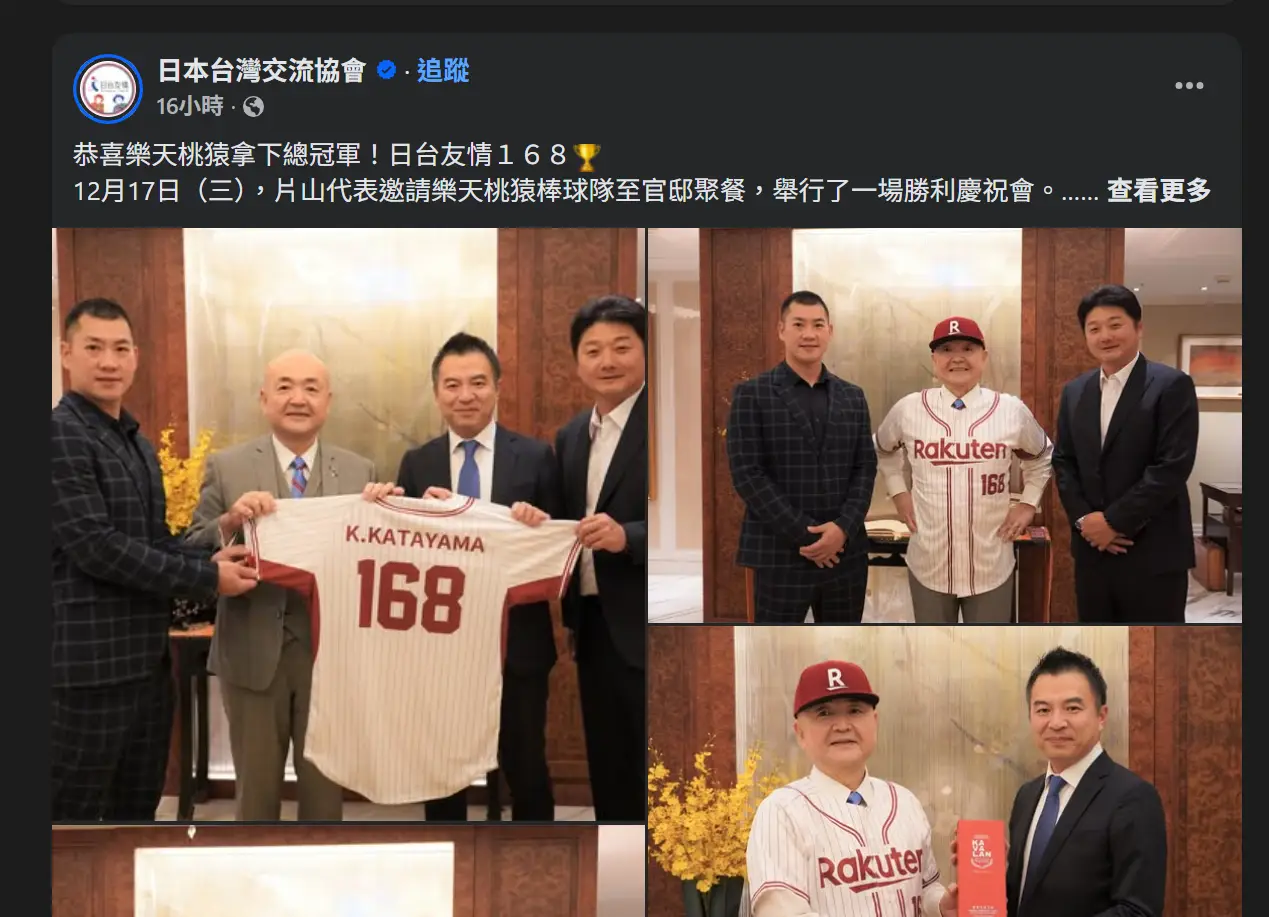Open the top-right photo of the Rakuten uniform
This screenshot has width=1269, height=917.
[x=945, y=425]
